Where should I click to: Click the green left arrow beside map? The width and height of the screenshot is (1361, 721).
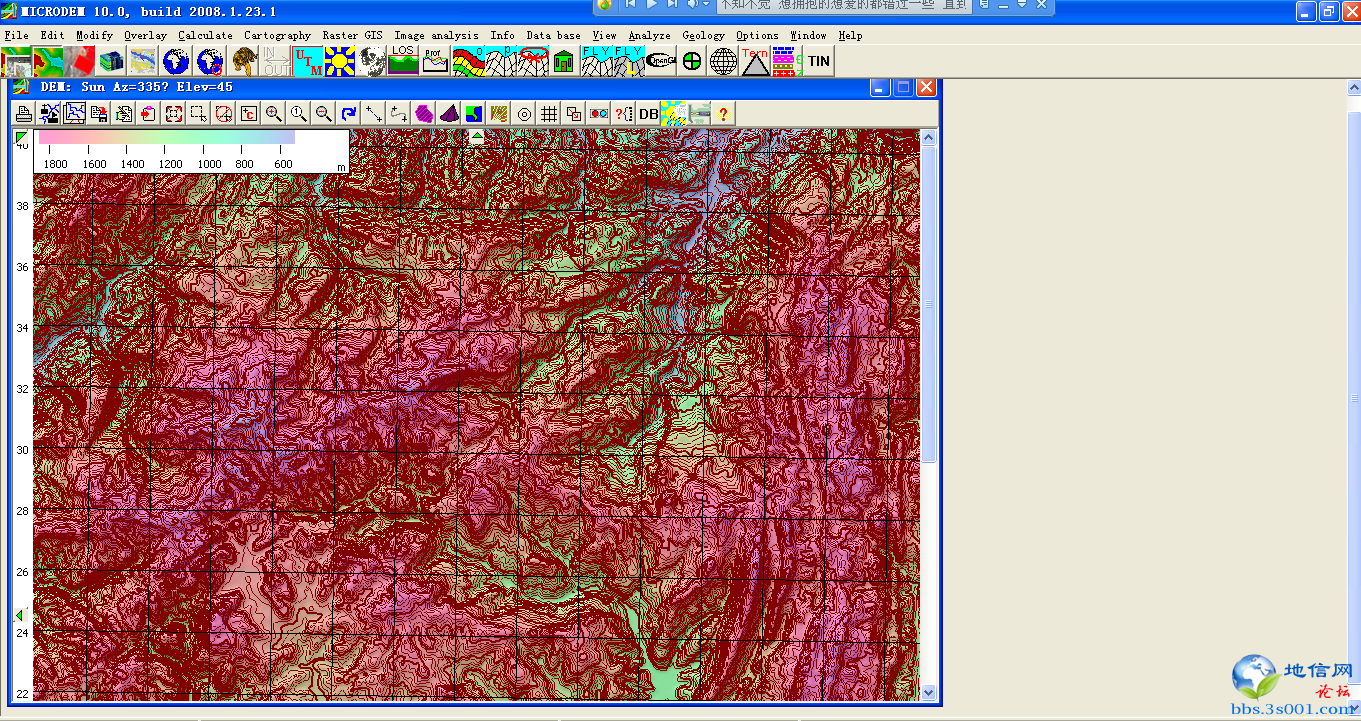[19, 615]
